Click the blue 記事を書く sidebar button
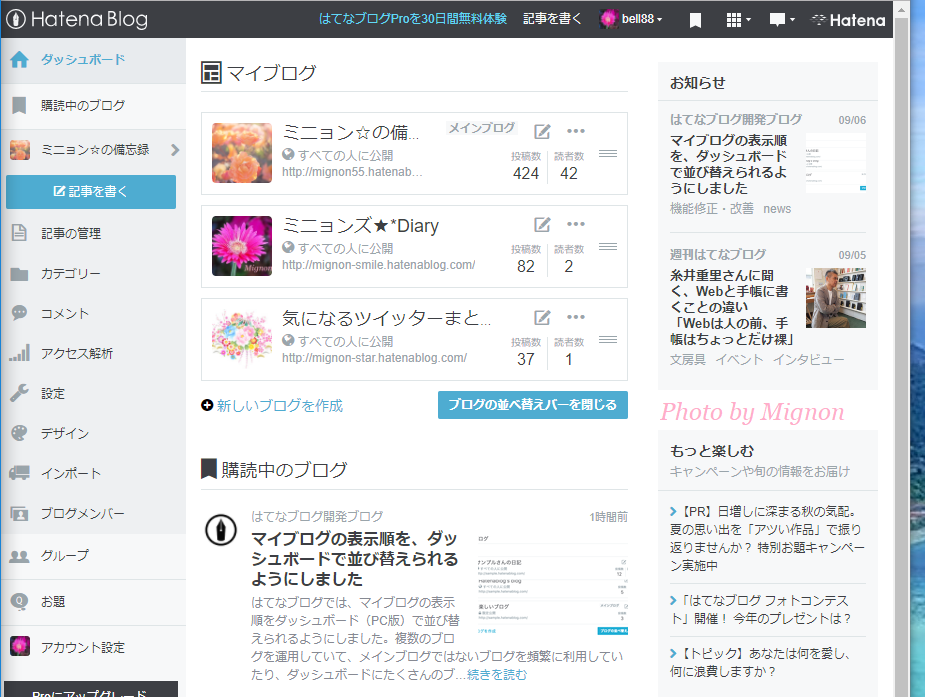925x697 pixels. click(91, 192)
